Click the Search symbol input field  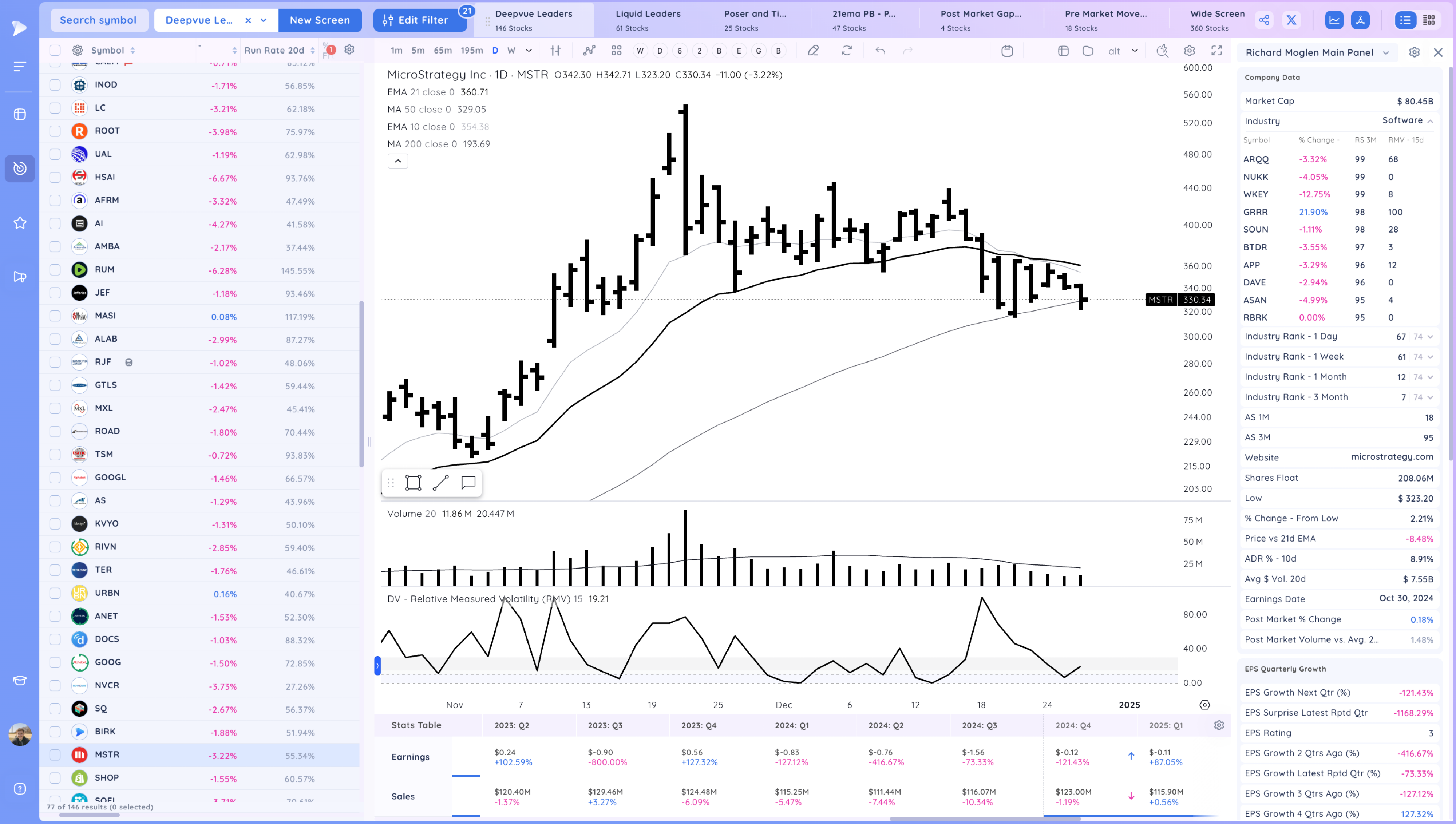click(99, 20)
